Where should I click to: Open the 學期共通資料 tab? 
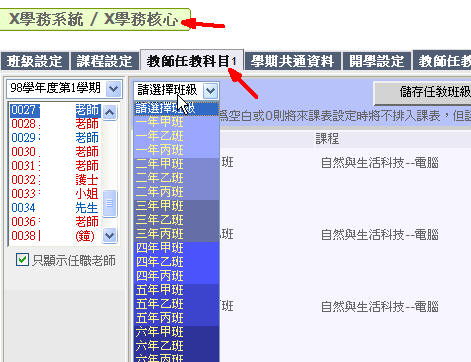point(292,61)
